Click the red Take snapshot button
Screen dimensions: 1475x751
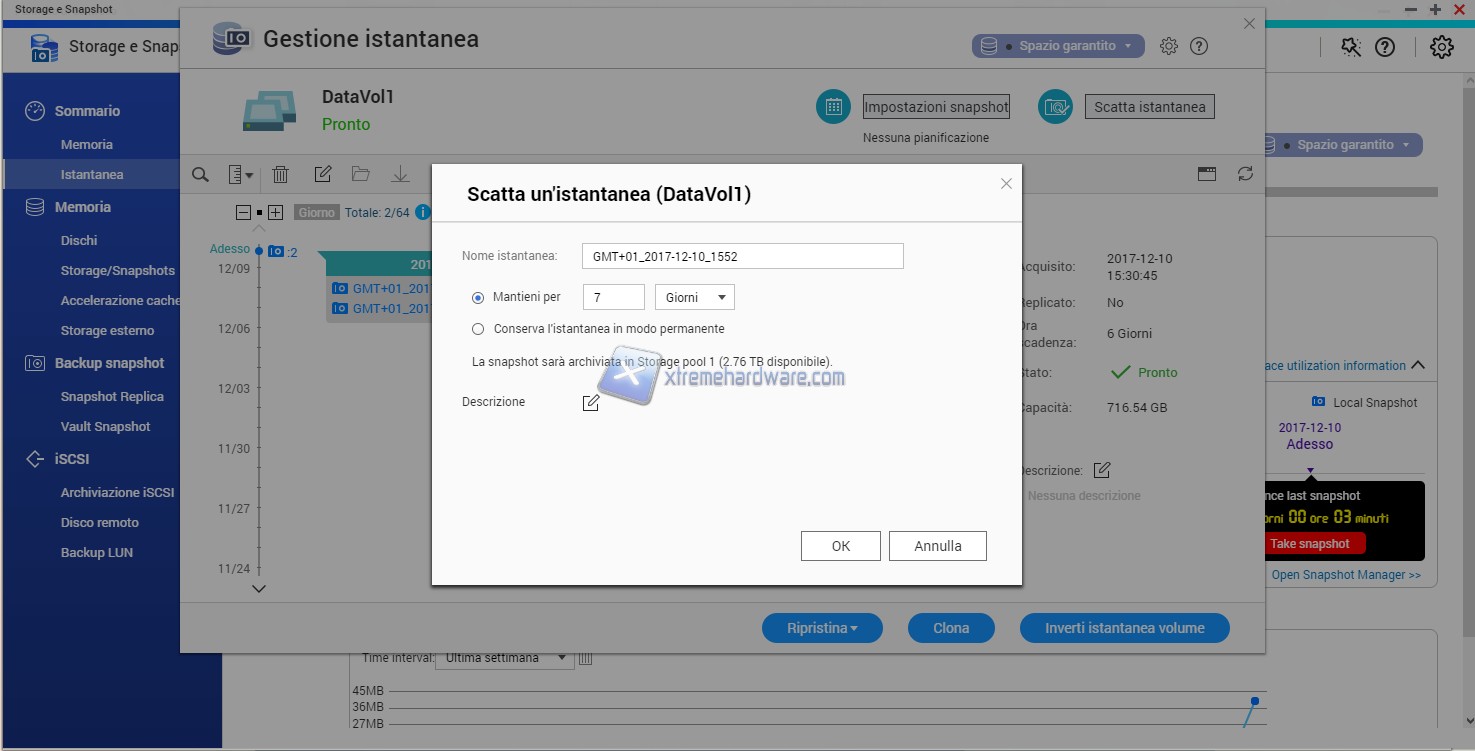(1309, 544)
